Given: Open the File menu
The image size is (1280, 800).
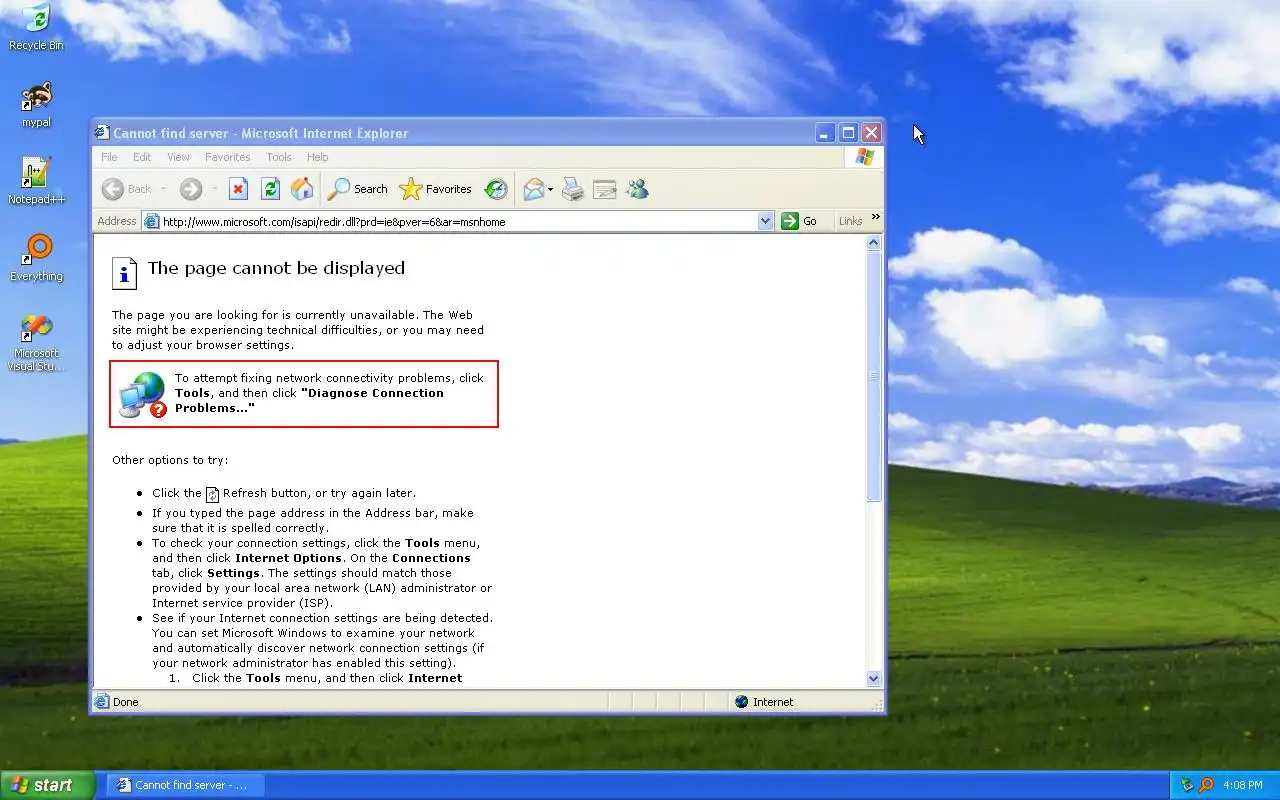Looking at the screenshot, I should 109,157.
